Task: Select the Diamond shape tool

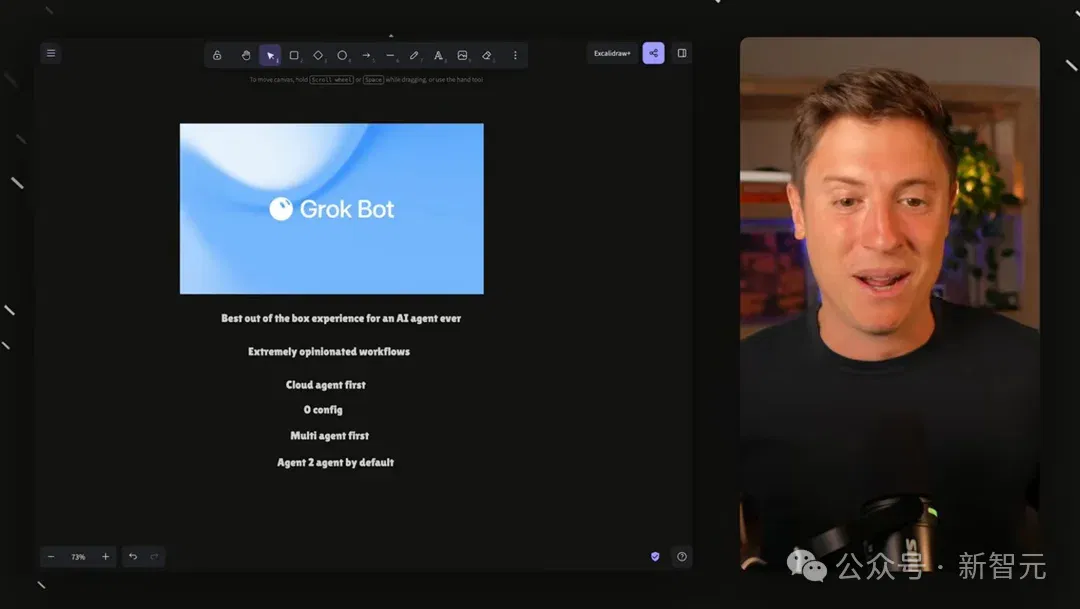Action: click(x=318, y=55)
